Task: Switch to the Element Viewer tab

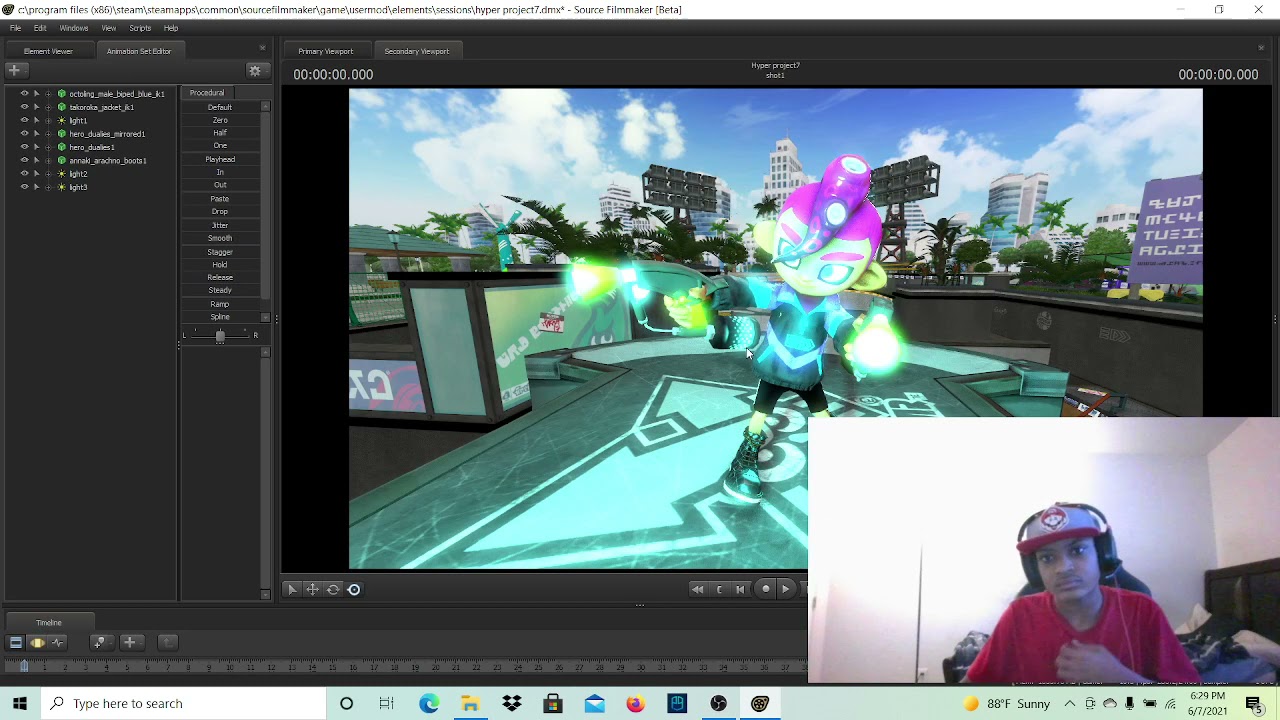Action: pos(48,51)
